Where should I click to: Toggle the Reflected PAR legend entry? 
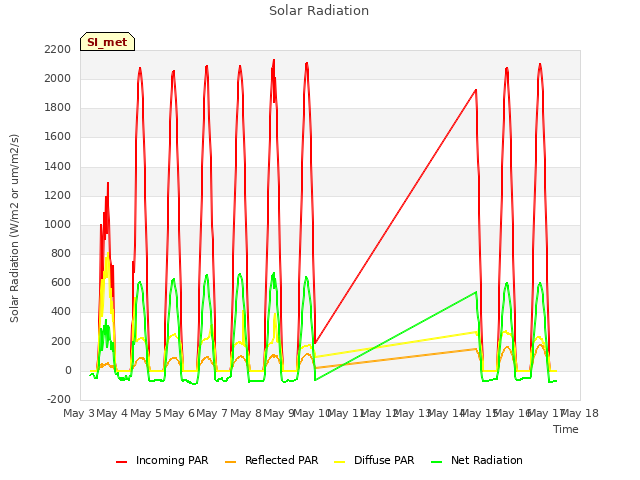(271, 460)
